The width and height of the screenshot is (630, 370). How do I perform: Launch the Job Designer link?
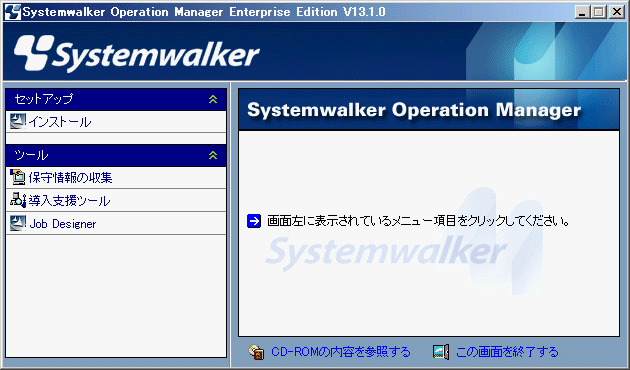point(63,224)
